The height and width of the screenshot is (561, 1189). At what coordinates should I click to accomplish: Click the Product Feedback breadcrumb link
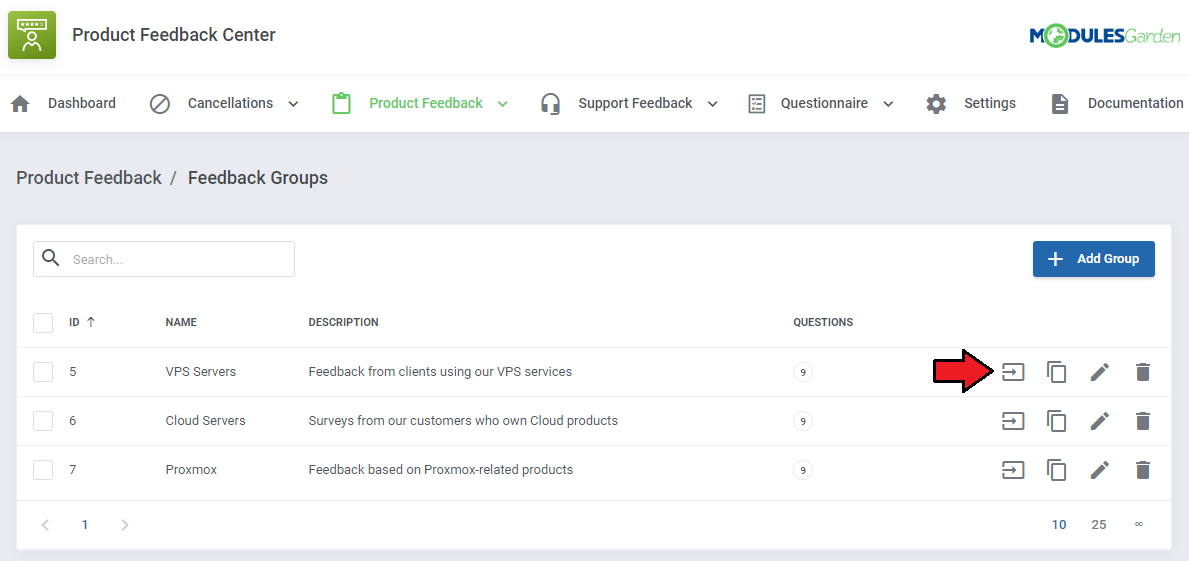(89, 177)
